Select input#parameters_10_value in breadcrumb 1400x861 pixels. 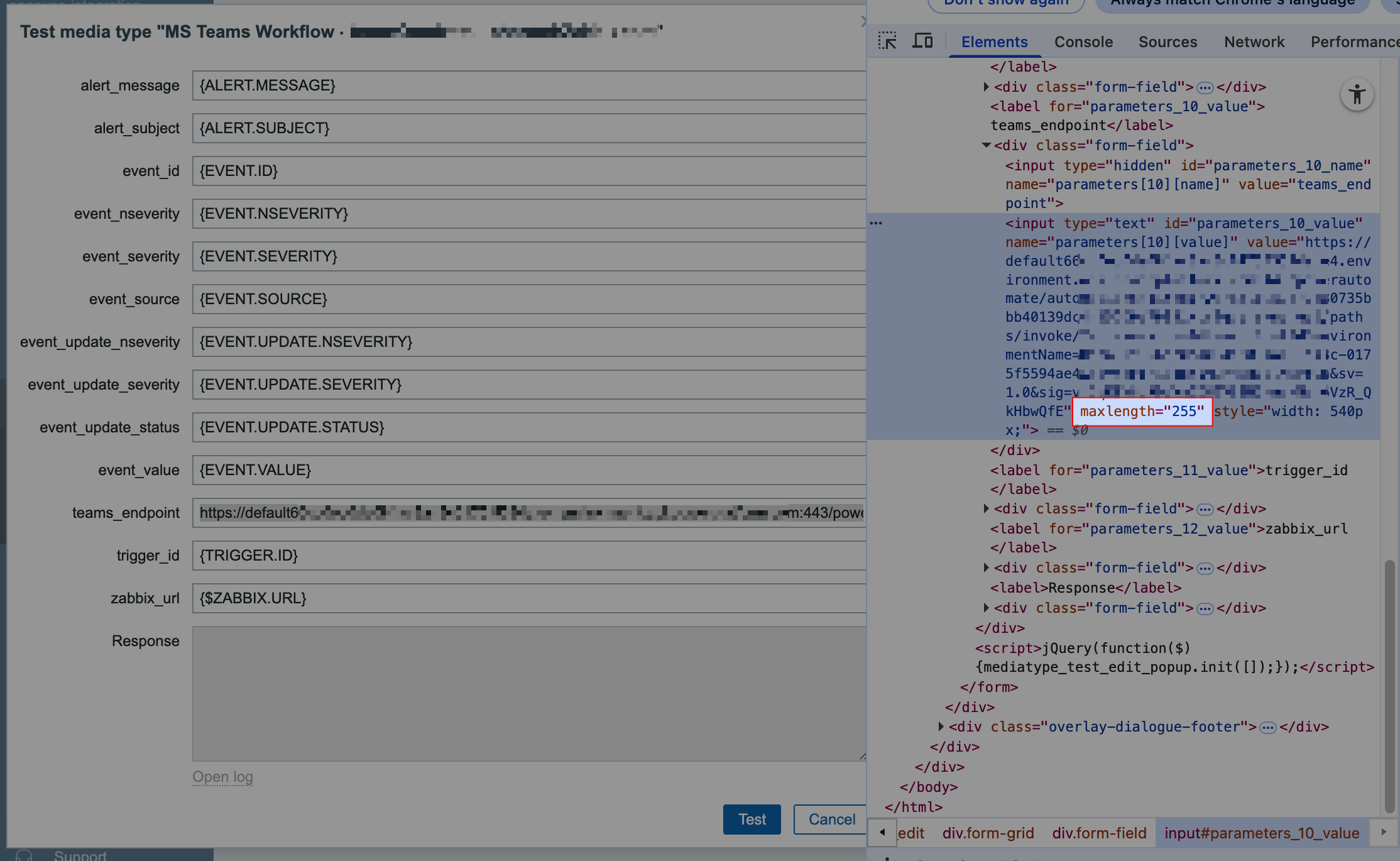coord(1262,833)
